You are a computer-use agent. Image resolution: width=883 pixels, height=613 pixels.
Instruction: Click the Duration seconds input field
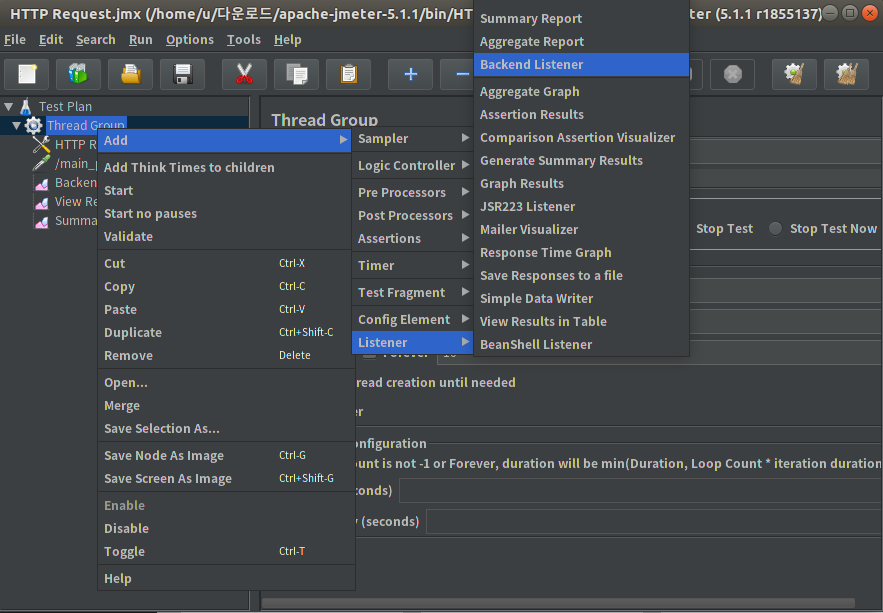point(641,491)
